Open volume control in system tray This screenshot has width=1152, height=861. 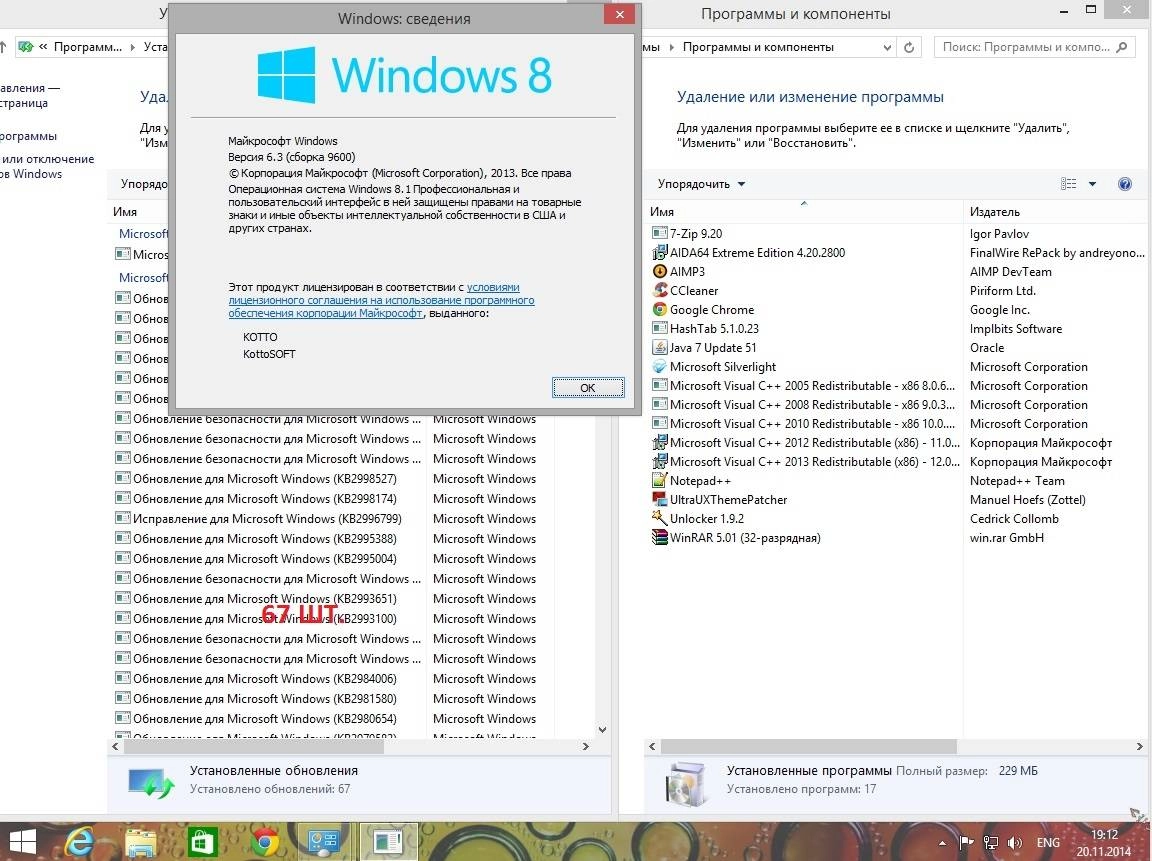[x=1015, y=843]
